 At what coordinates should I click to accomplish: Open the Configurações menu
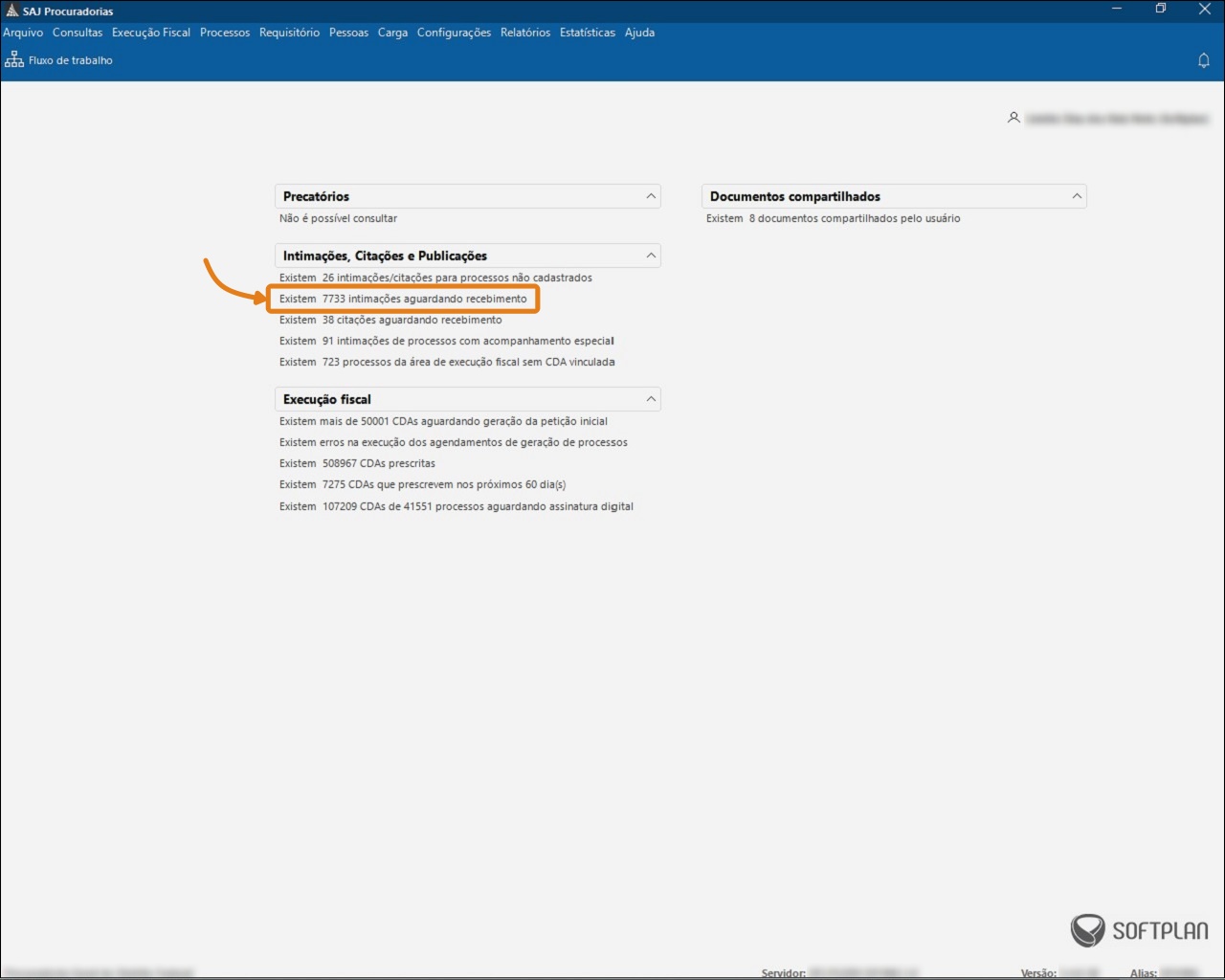pyautogui.click(x=454, y=33)
